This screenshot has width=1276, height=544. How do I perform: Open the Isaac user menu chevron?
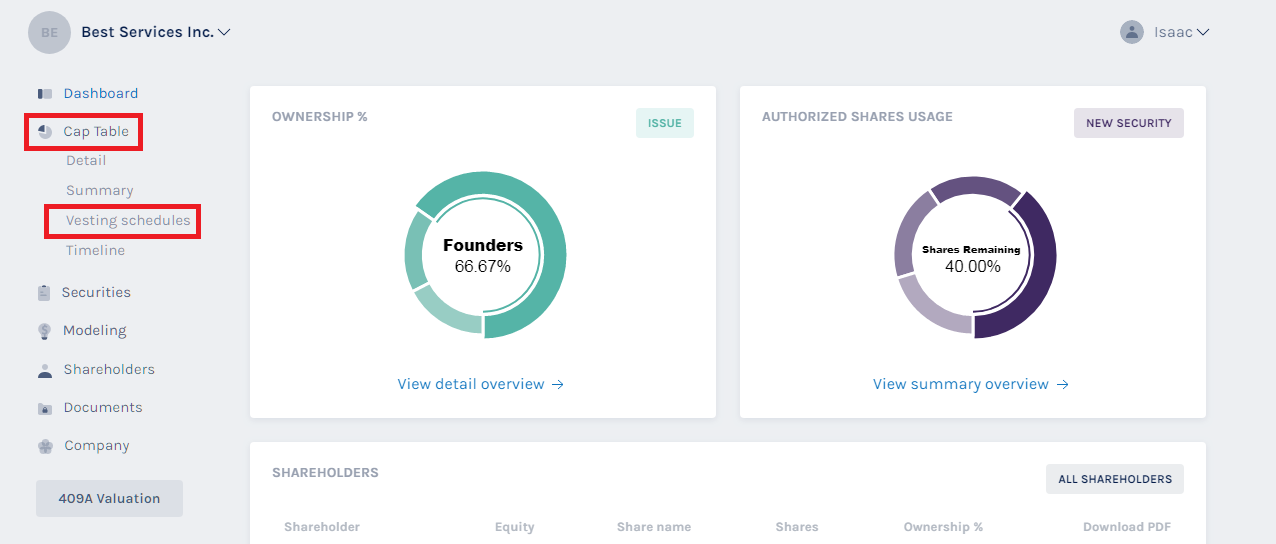(x=1203, y=32)
